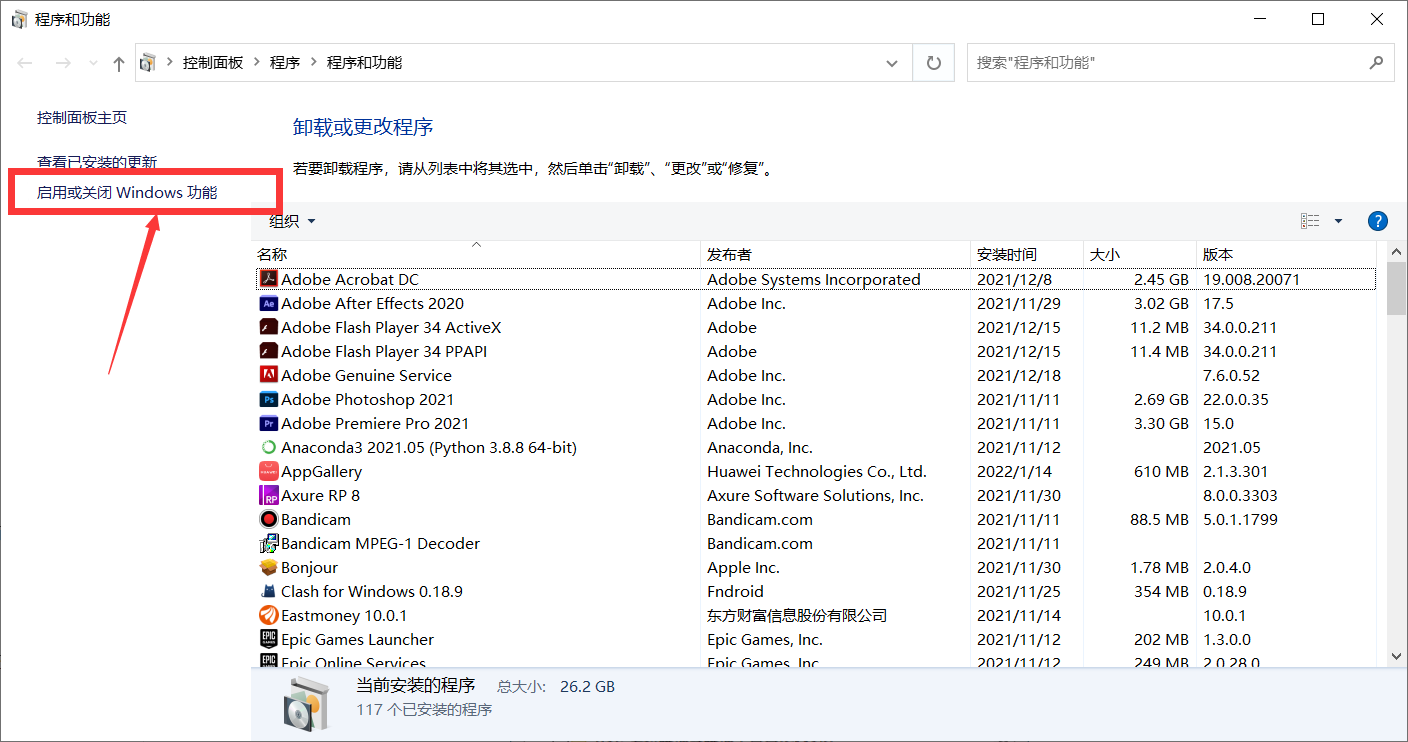The image size is (1408, 742).
Task: Sort by the 大小 column header
Action: click(x=1140, y=254)
